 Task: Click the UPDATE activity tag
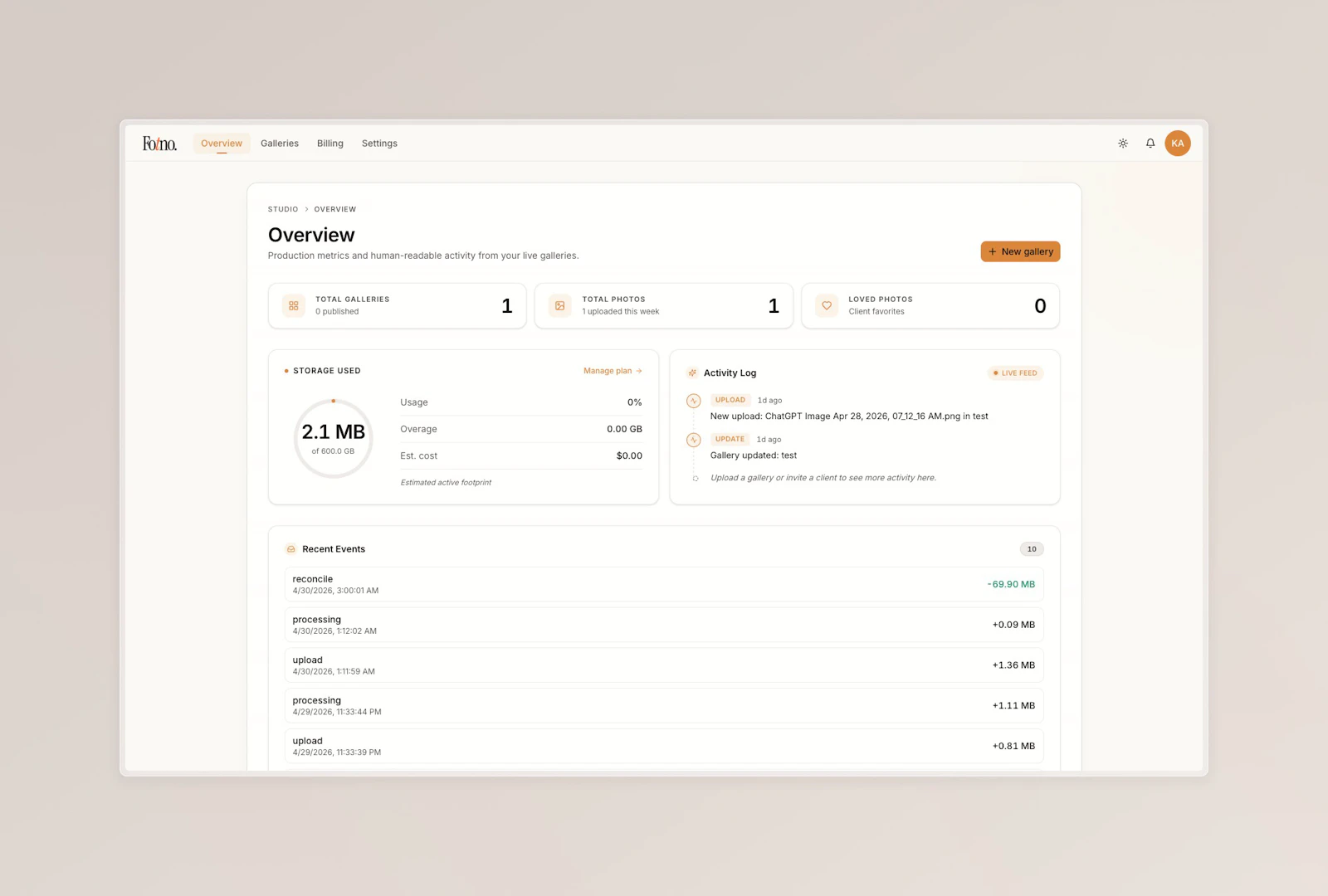[x=730, y=439]
